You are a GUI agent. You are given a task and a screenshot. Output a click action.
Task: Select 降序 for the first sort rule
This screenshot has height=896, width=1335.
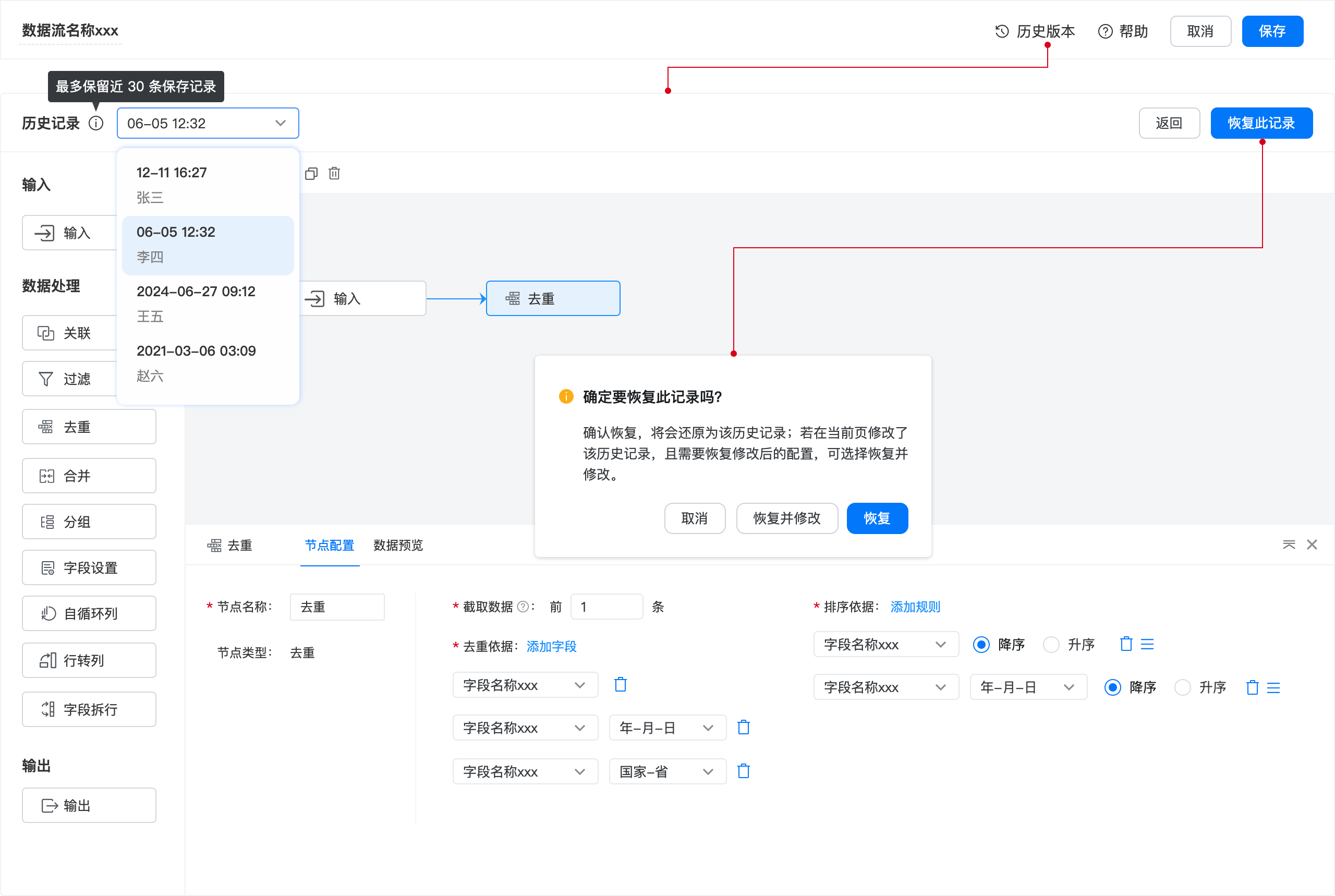click(981, 645)
